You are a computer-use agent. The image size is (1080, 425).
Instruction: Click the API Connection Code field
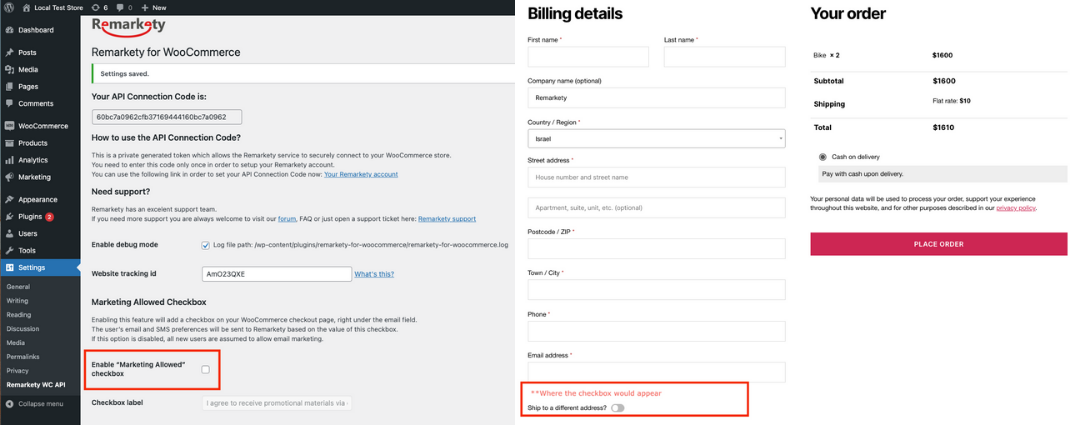point(167,117)
